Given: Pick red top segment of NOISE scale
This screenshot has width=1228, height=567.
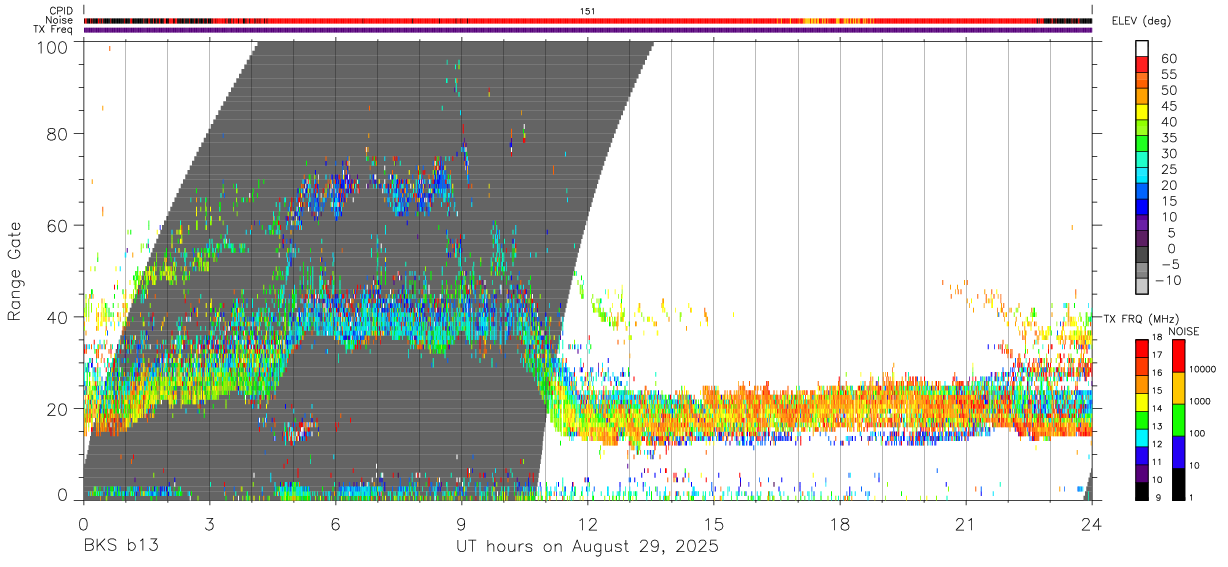Looking at the screenshot, I should (x=1178, y=356).
